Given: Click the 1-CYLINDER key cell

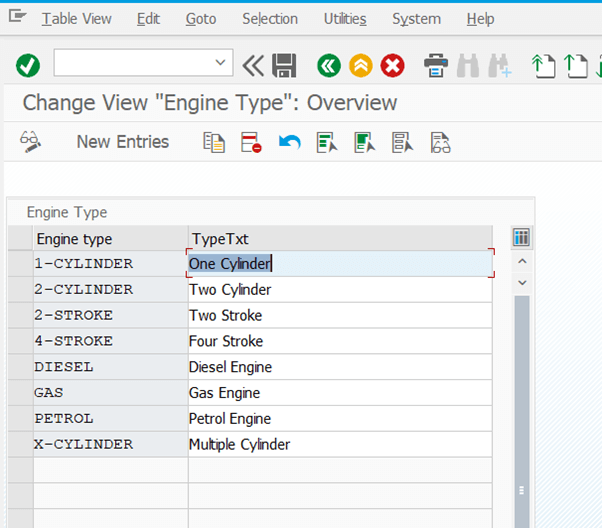Looking at the screenshot, I should click(x=111, y=264).
